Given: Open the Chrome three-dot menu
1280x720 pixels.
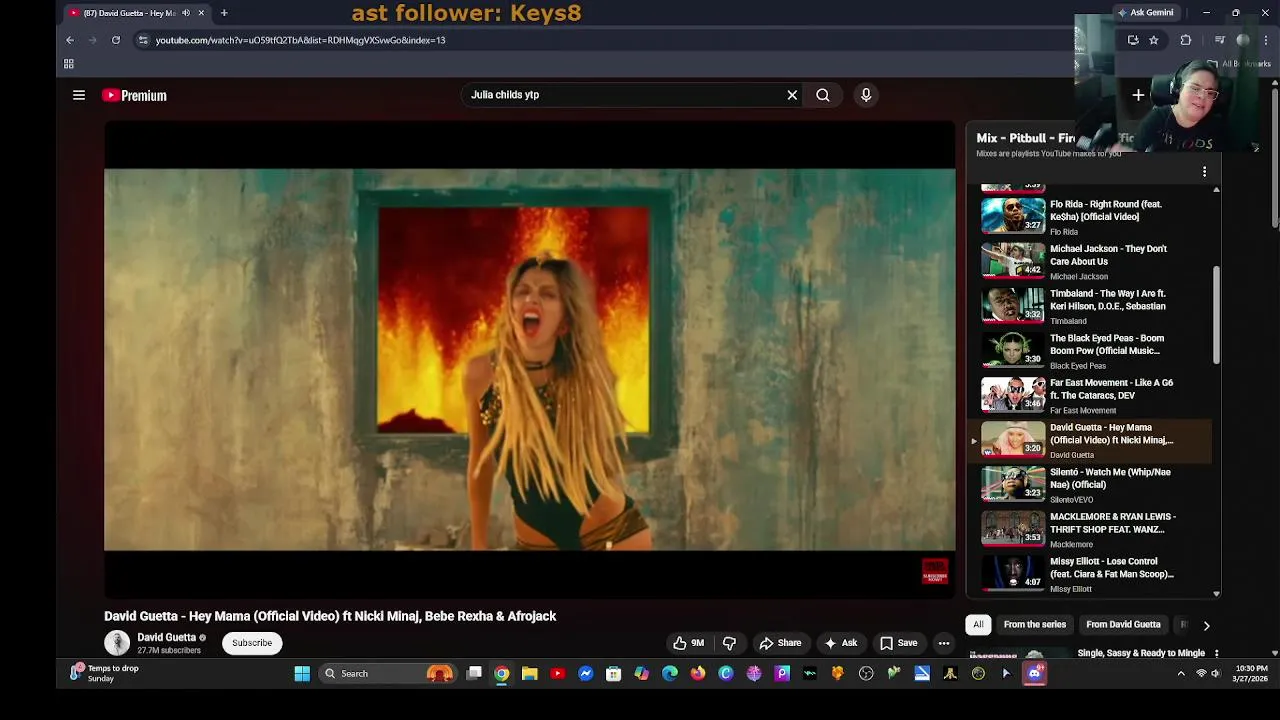Looking at the screenshot, I should pyautogui.click(x=1267, y=40).
